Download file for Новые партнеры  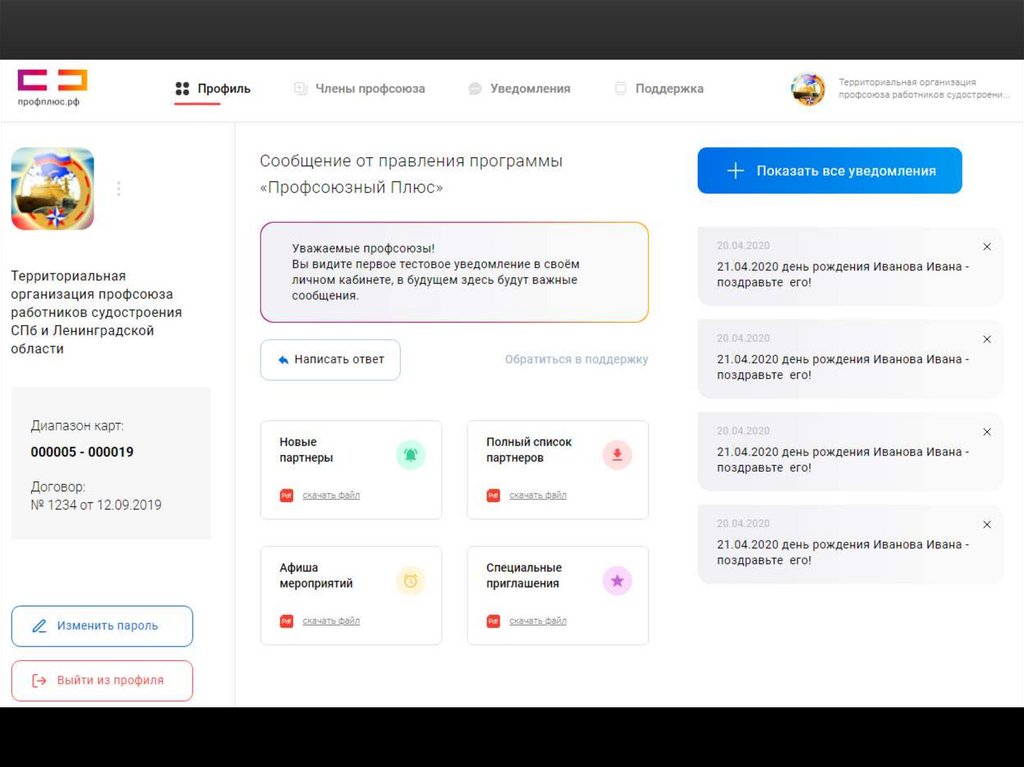click(x=331, y=495)
